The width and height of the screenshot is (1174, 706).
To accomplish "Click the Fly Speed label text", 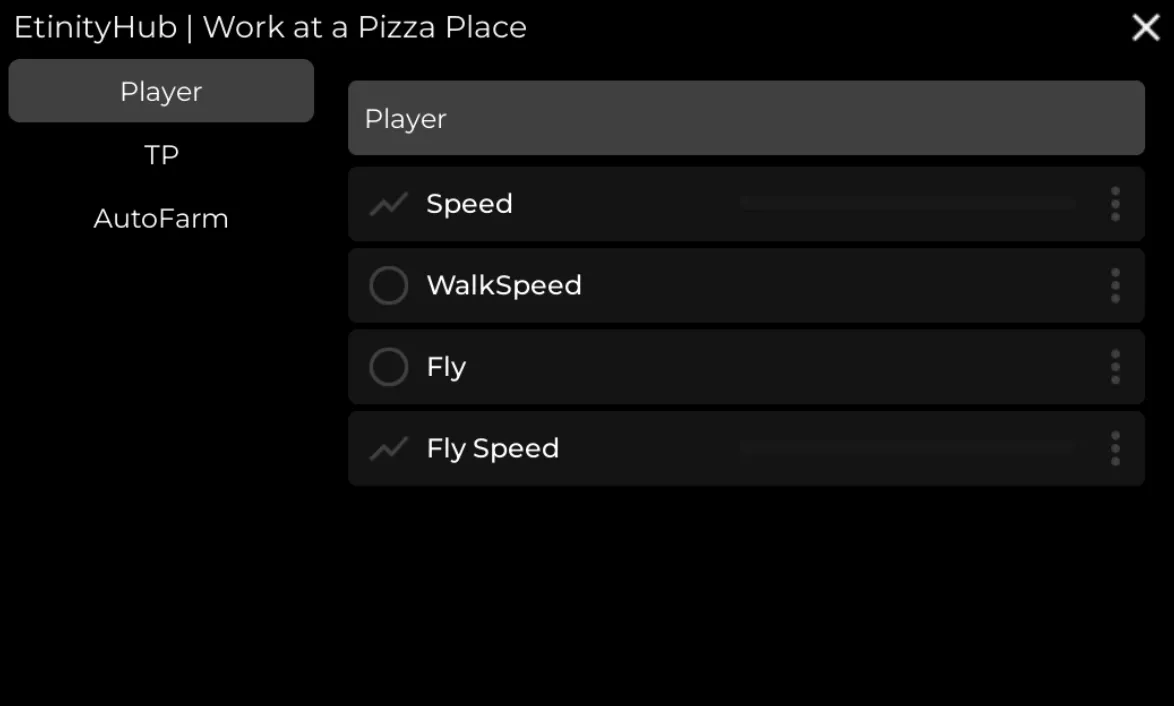I will 492,449.
